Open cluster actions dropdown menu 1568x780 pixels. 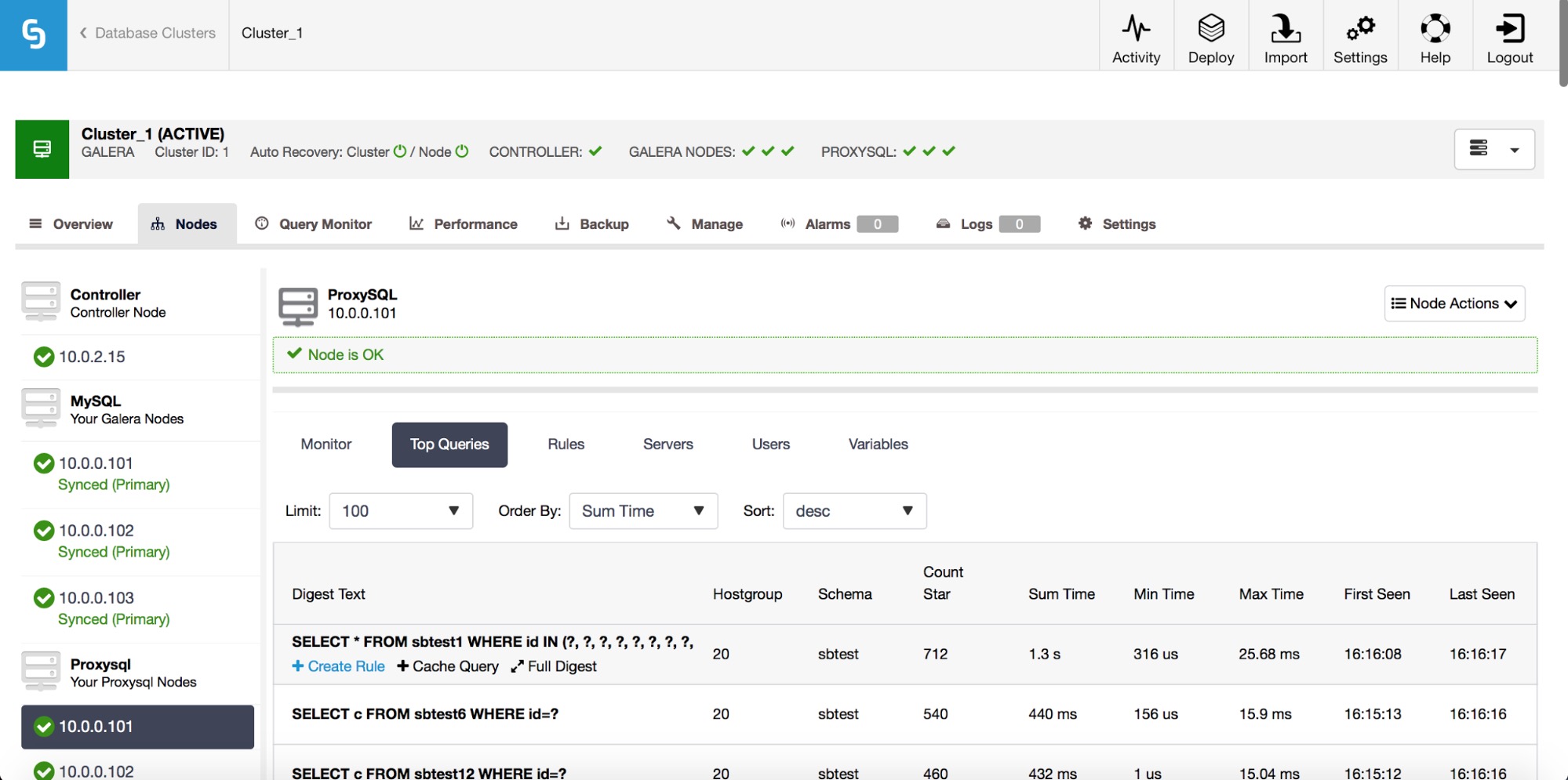point(1494,149)
